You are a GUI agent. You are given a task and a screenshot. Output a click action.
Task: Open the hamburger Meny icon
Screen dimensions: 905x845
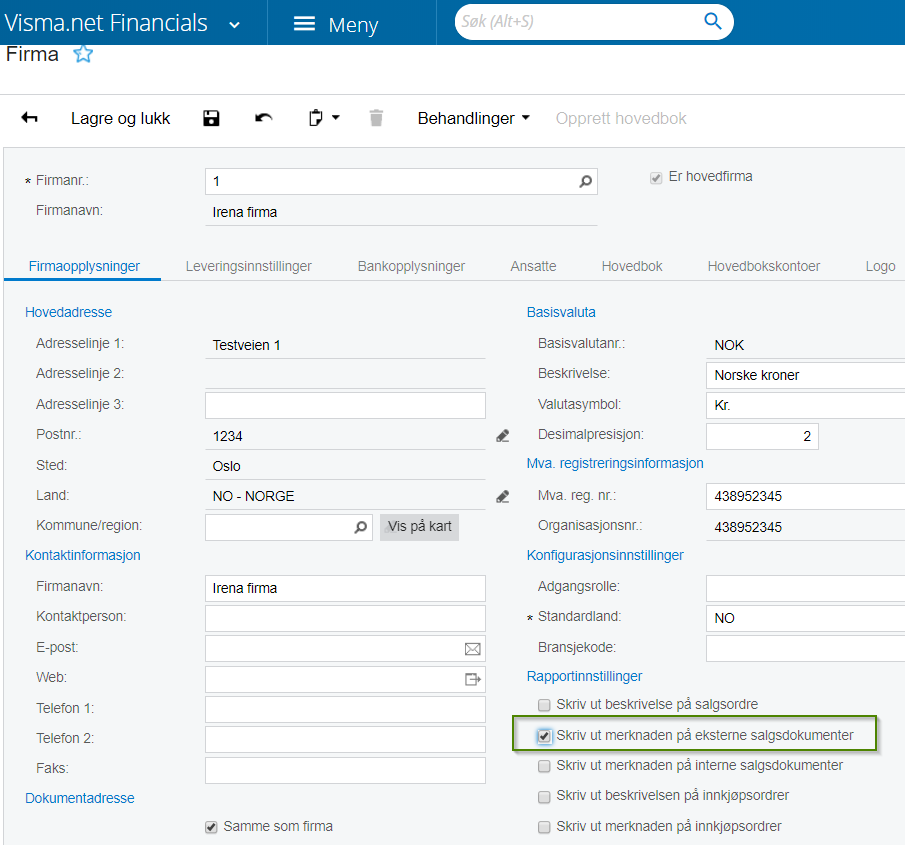pos(304,24)
